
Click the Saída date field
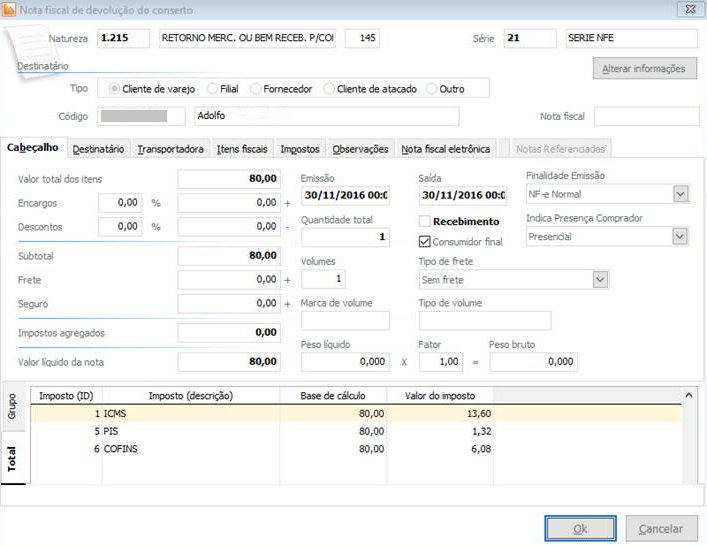click(x=463, y=196)
